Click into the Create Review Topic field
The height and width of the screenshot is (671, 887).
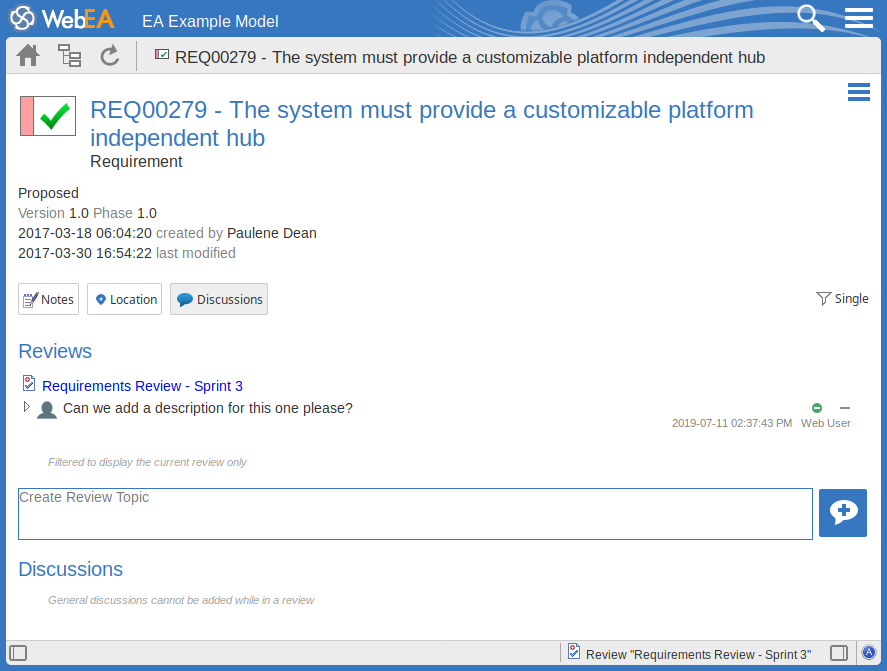pos(415,514)
